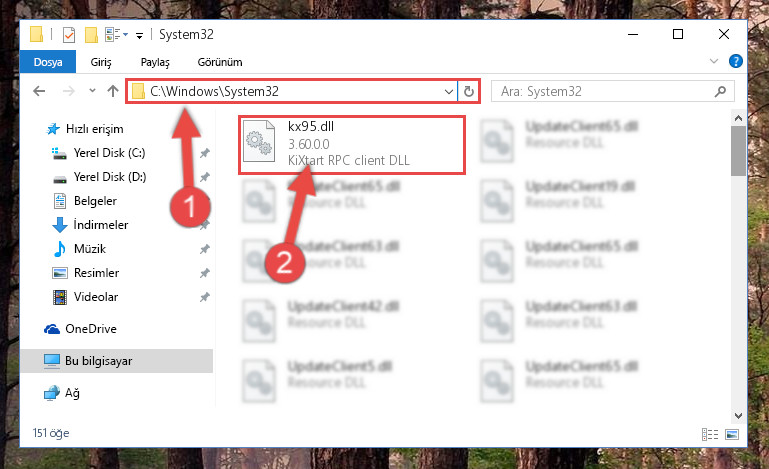Go up one folder level

pos(113,91)
